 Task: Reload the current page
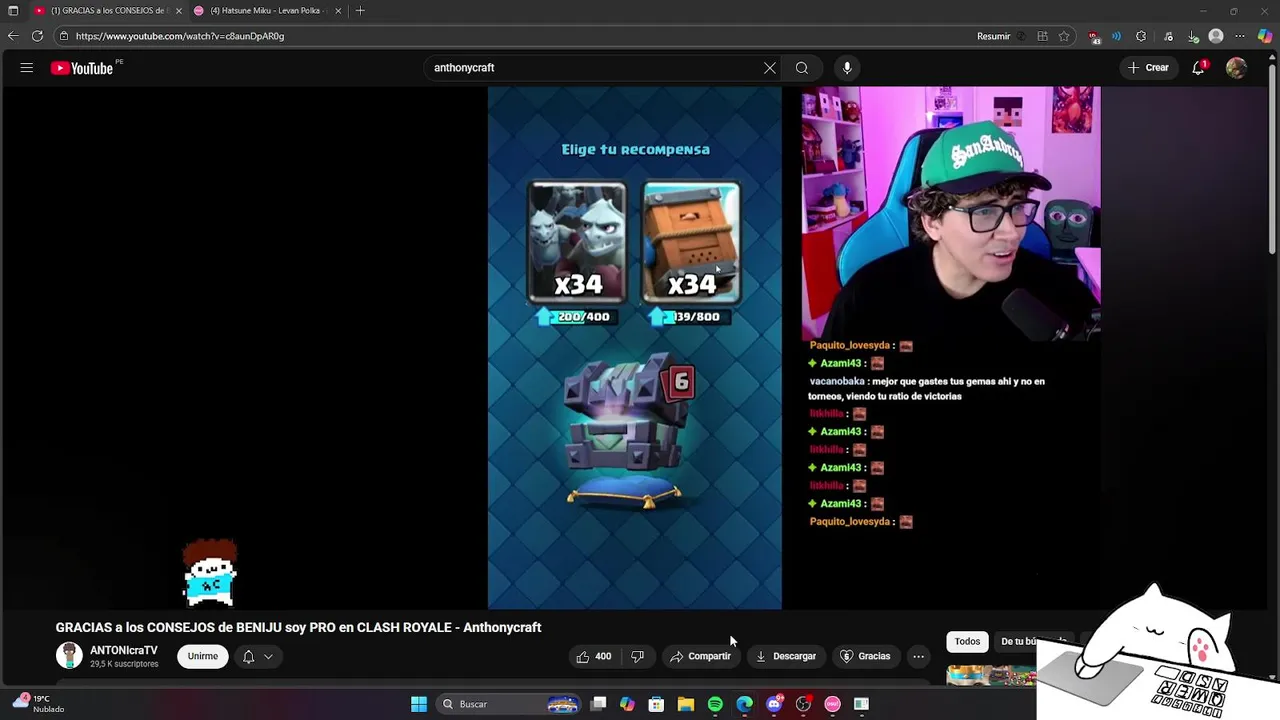click(x=37, y=36)
